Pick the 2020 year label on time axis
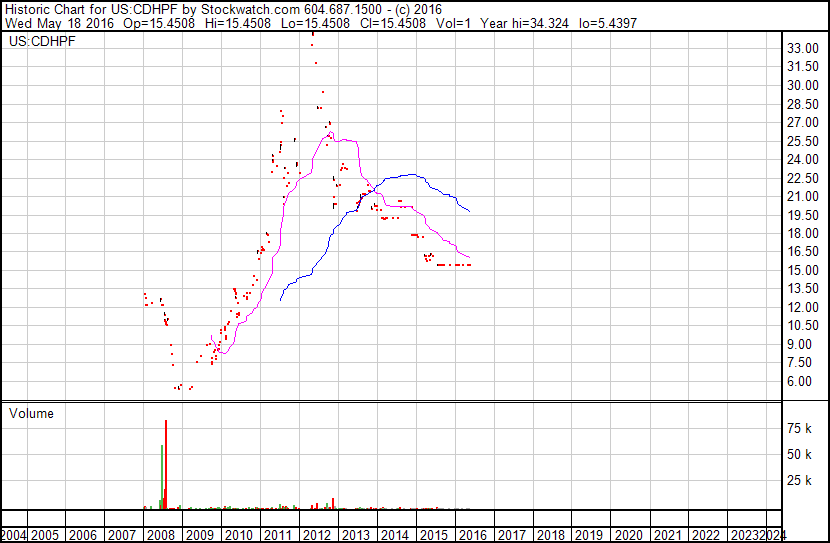Viewport: 830px width, 543px height. pos(629,535)
